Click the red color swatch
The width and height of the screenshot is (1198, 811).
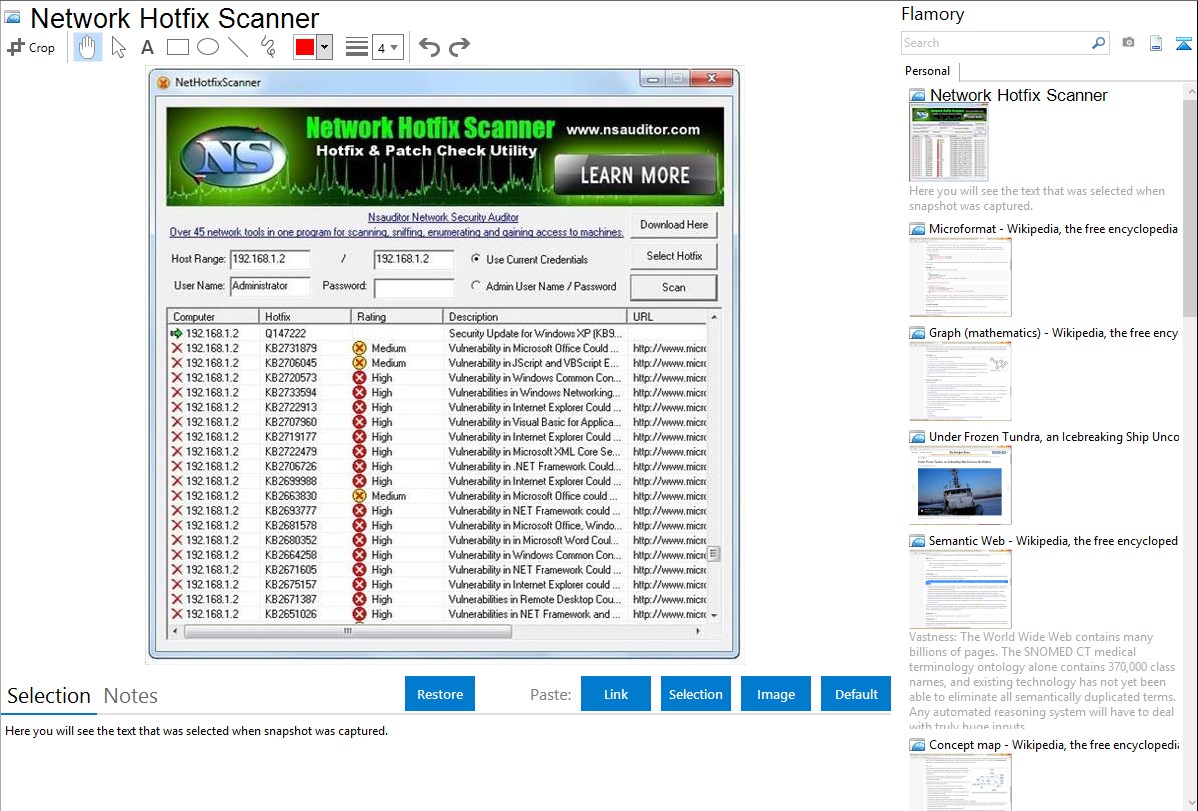[305, 47]
